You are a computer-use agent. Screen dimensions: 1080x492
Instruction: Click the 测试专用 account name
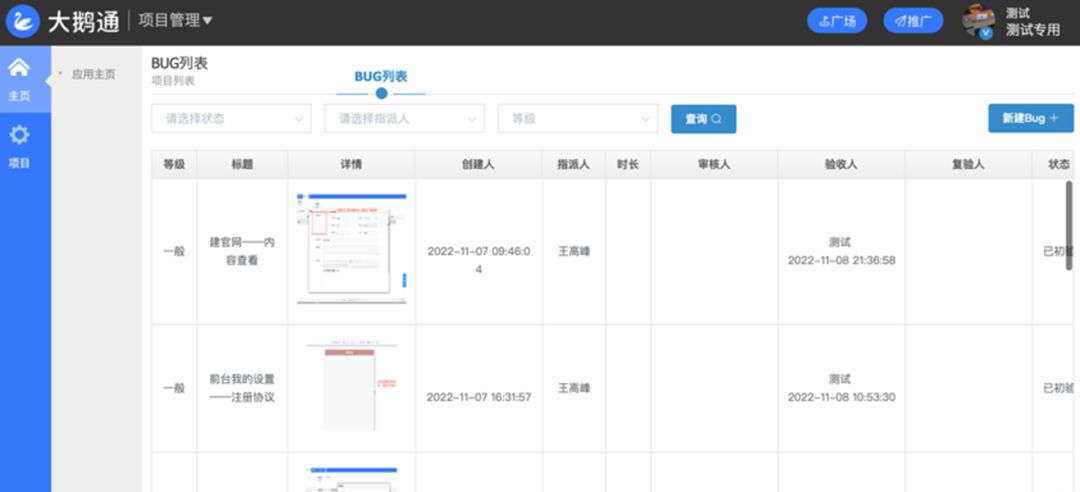(x=1032, y=30)
